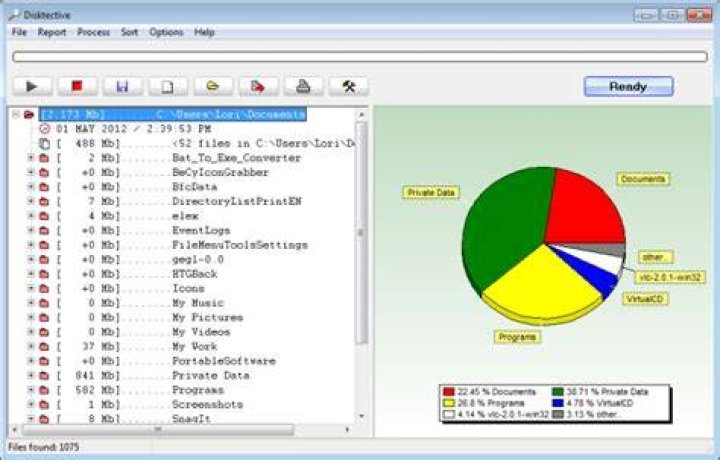
Task: Select the SnagIt folder row
Action: point(133,419)
